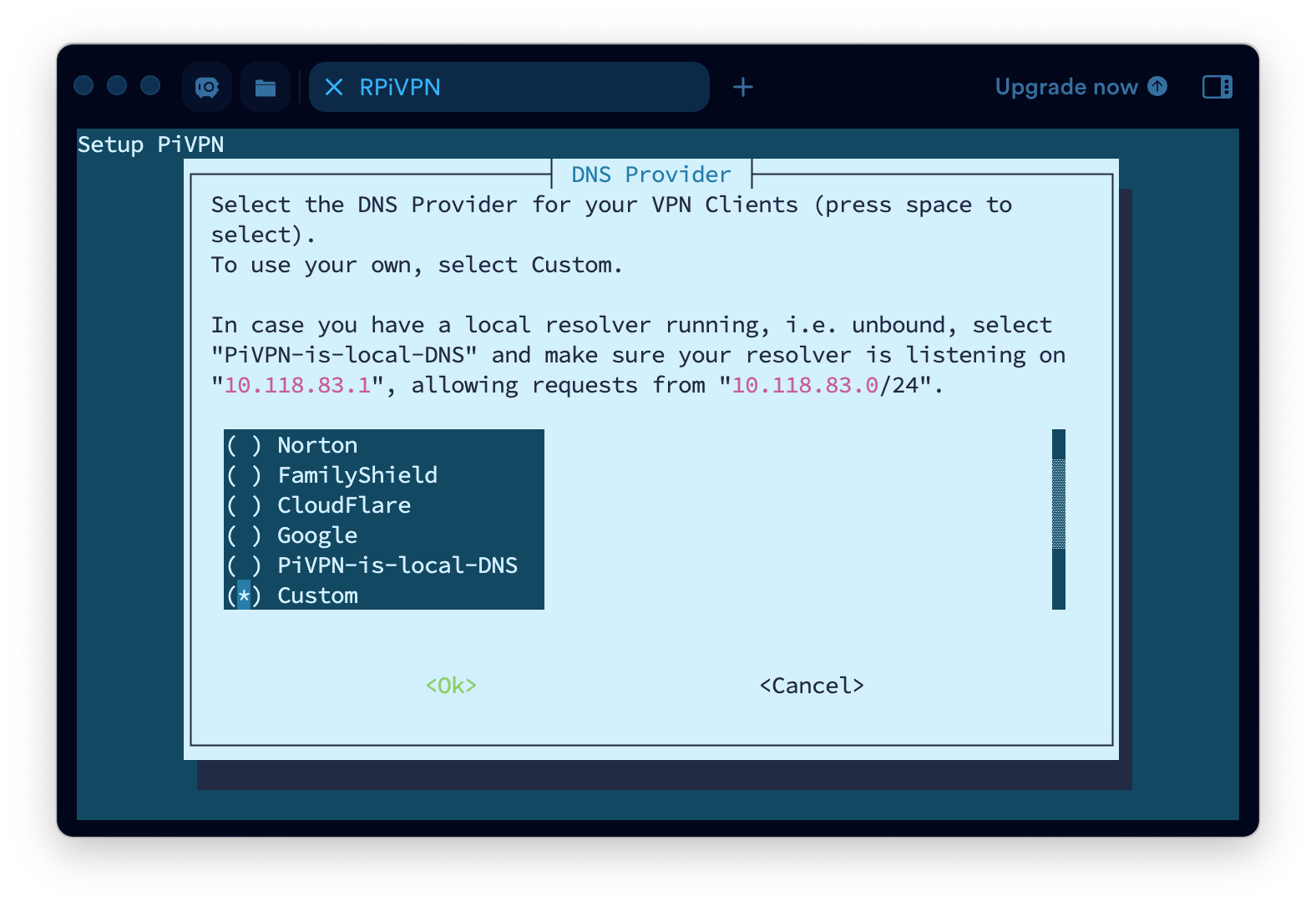
Task: Switch to the RPiVPN tab
Action: pyautogui.click(x=509, y=87)
